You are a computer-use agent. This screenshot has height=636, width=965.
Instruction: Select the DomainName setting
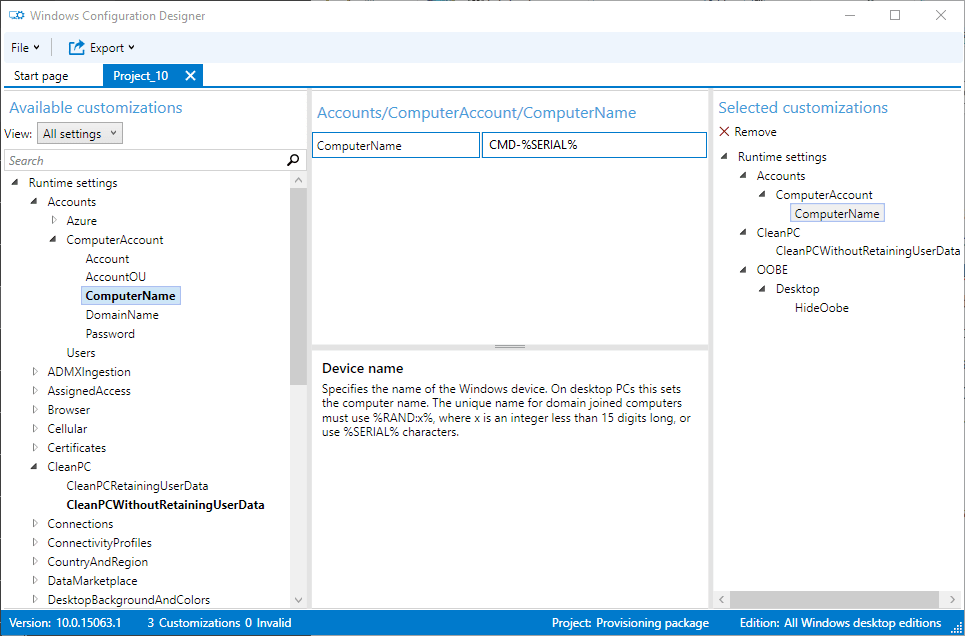click(x=122, y=315)
